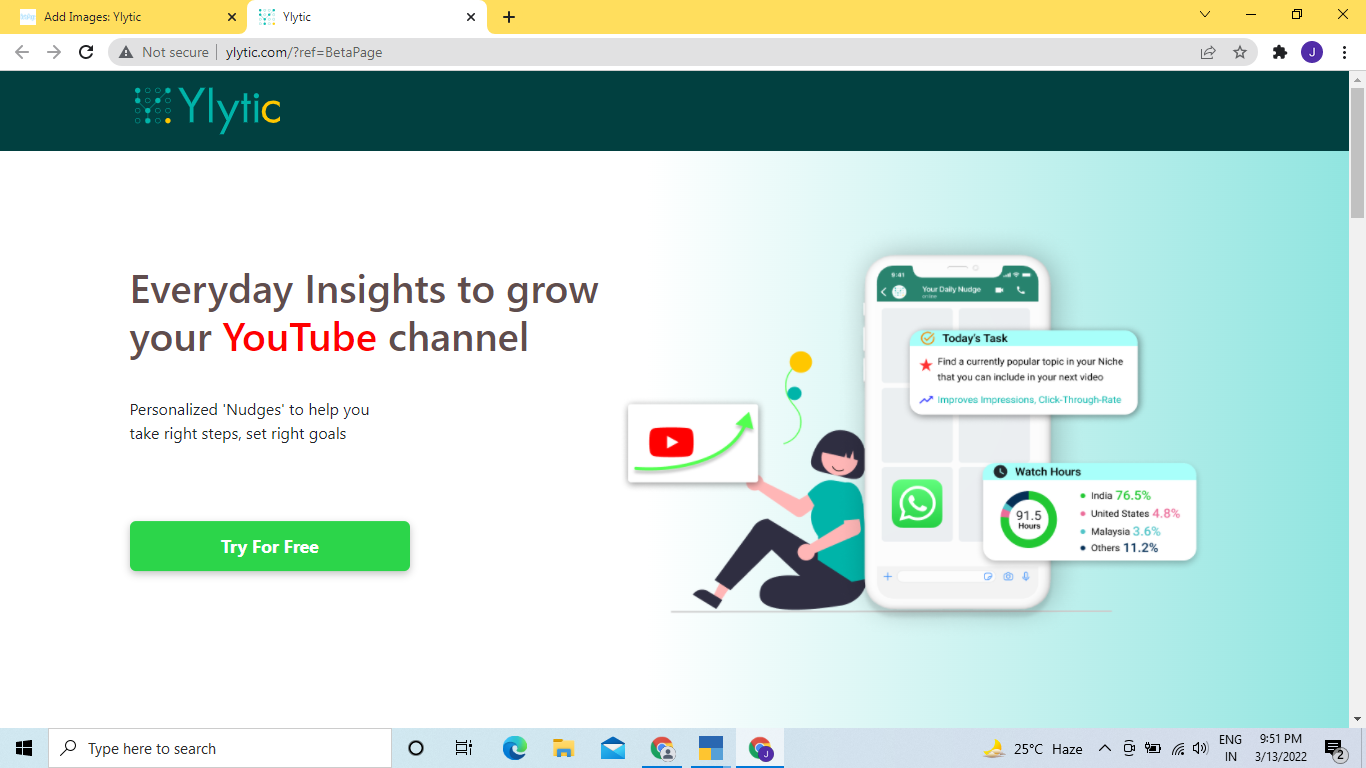The image size is (1366, 768).
Task: Click the Try For Free button
Action: (270, 546)
